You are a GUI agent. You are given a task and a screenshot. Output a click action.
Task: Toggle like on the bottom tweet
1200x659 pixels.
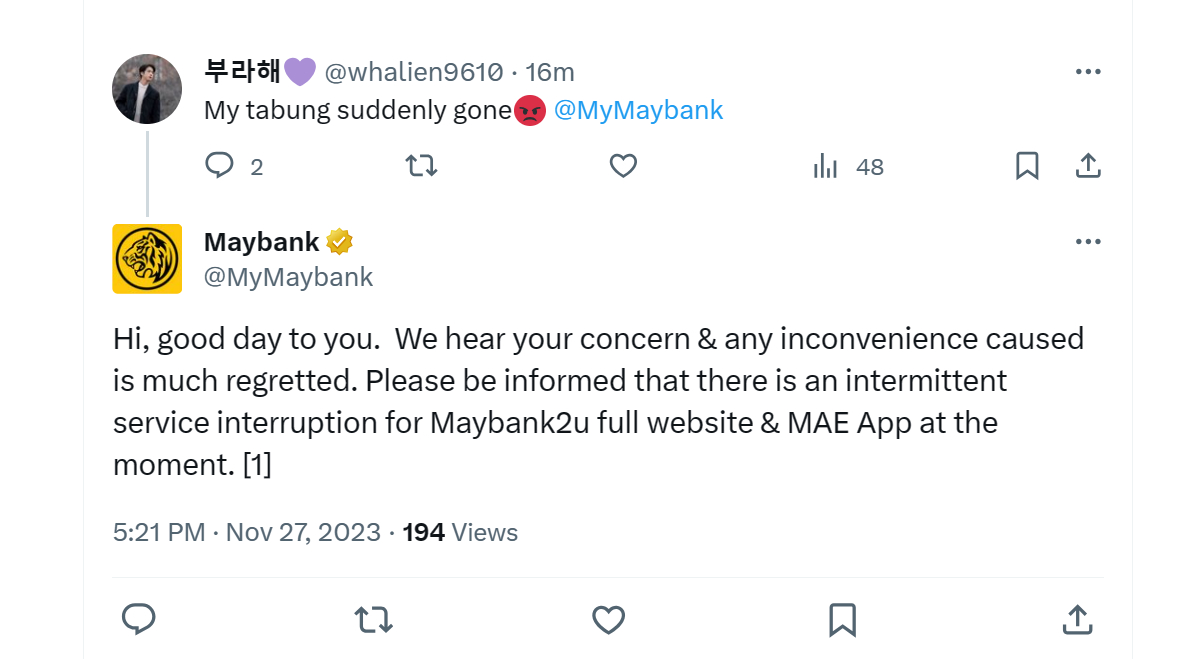click(x=607, y=620)
